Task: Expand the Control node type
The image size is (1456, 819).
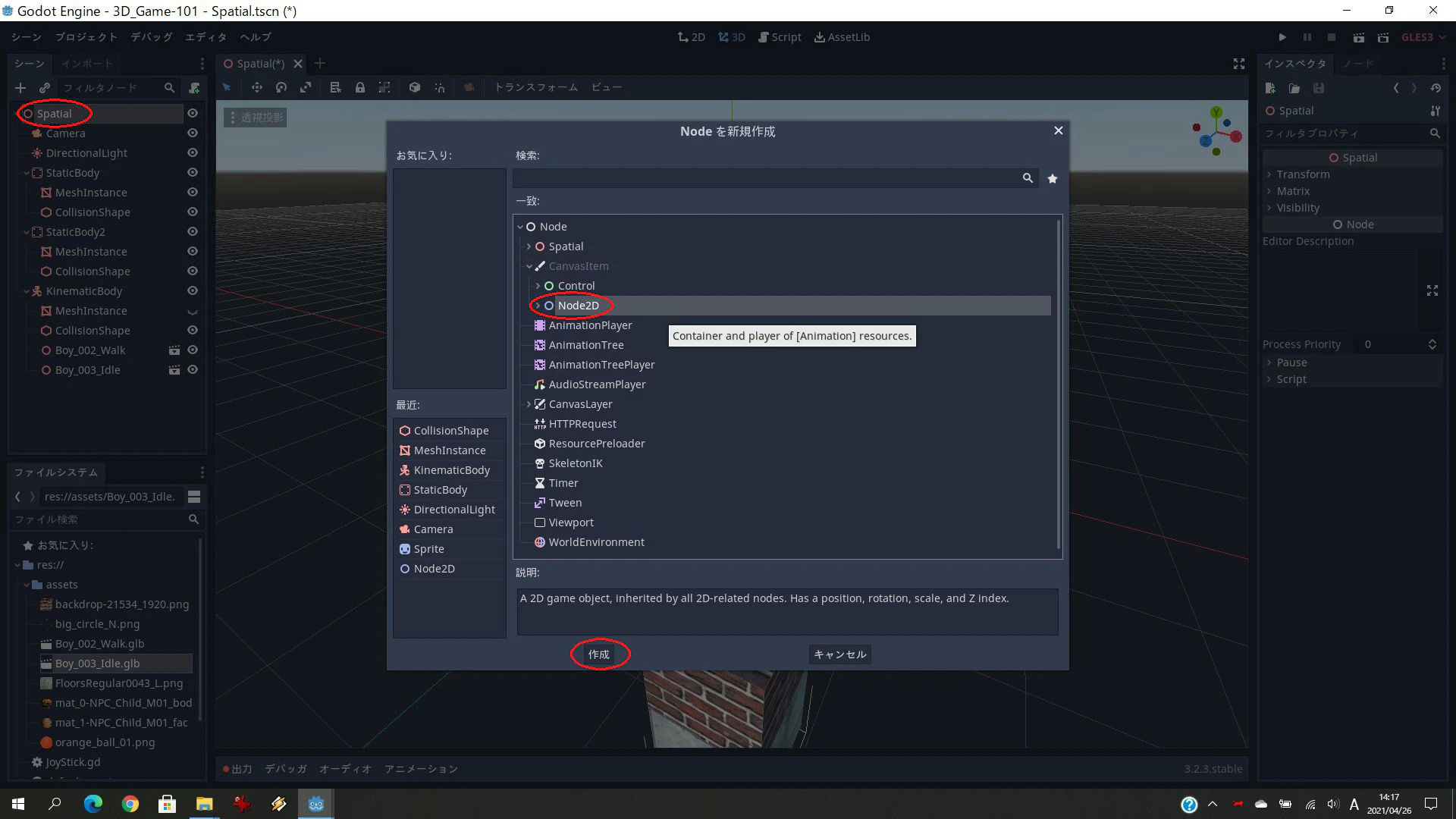Action: (538, 286)
